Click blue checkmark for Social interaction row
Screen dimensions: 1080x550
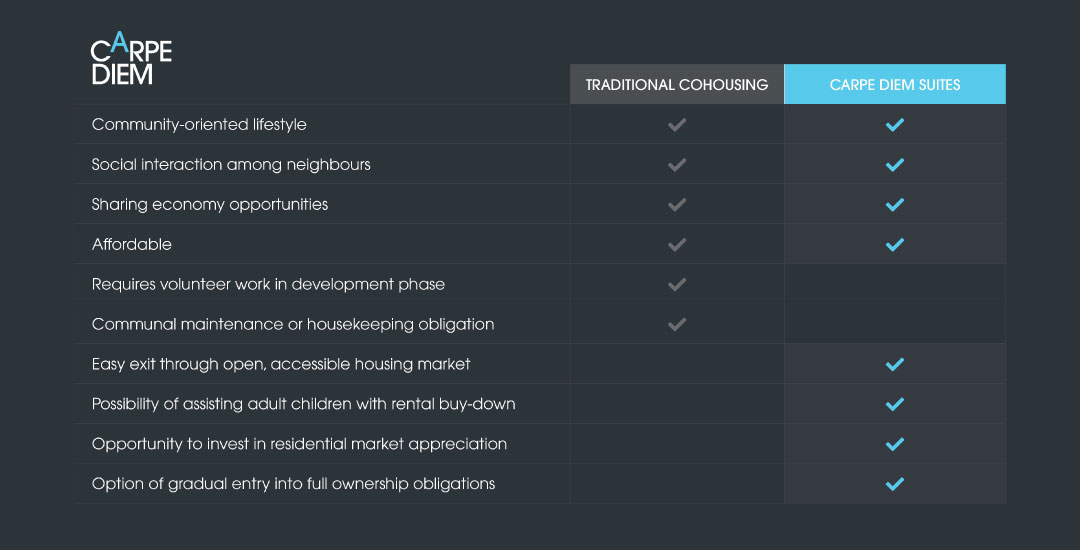(x=894, y=165)
